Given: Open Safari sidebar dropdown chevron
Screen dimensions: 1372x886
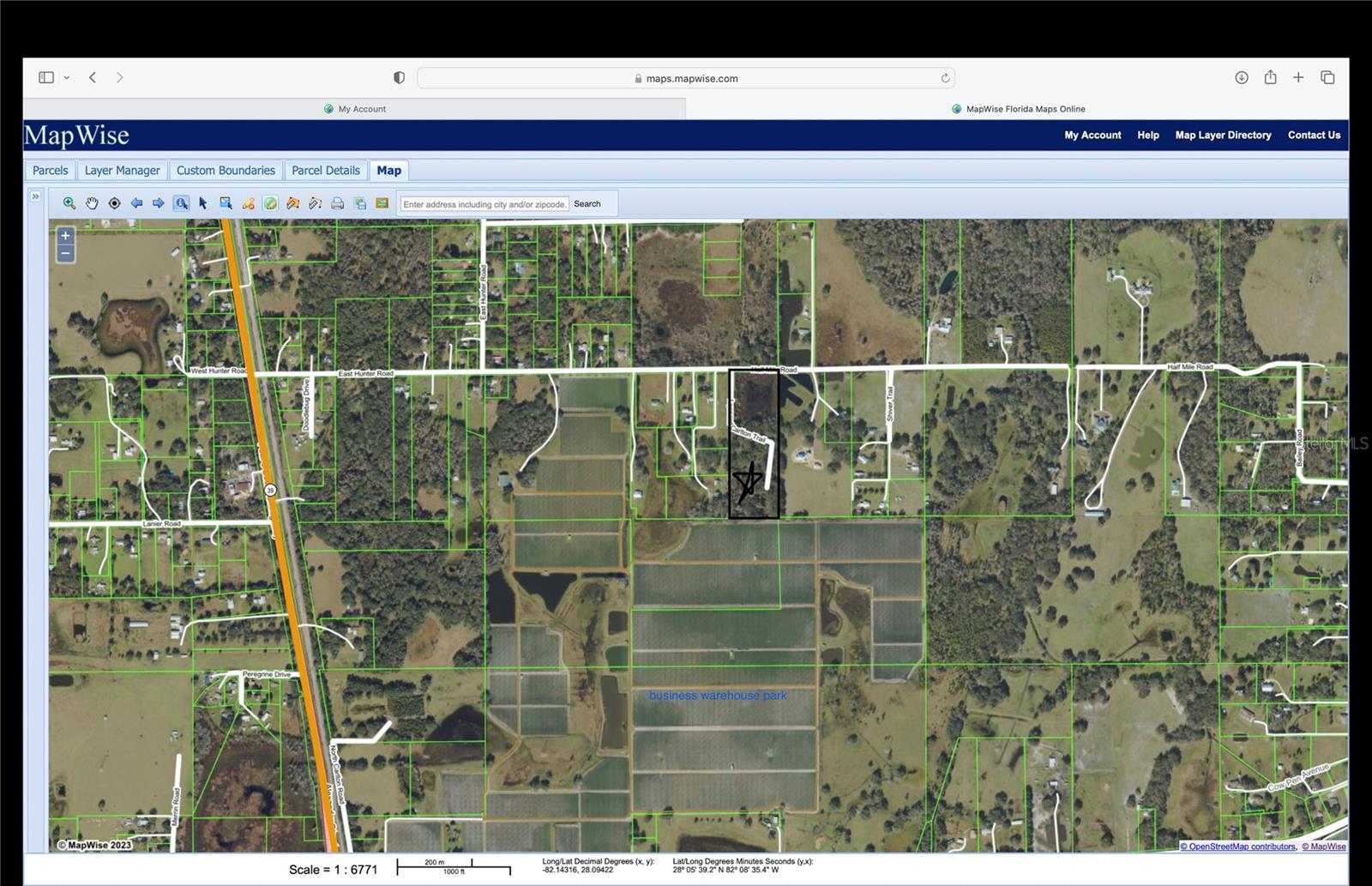Looking at the screenshot, I should [67, 78].
